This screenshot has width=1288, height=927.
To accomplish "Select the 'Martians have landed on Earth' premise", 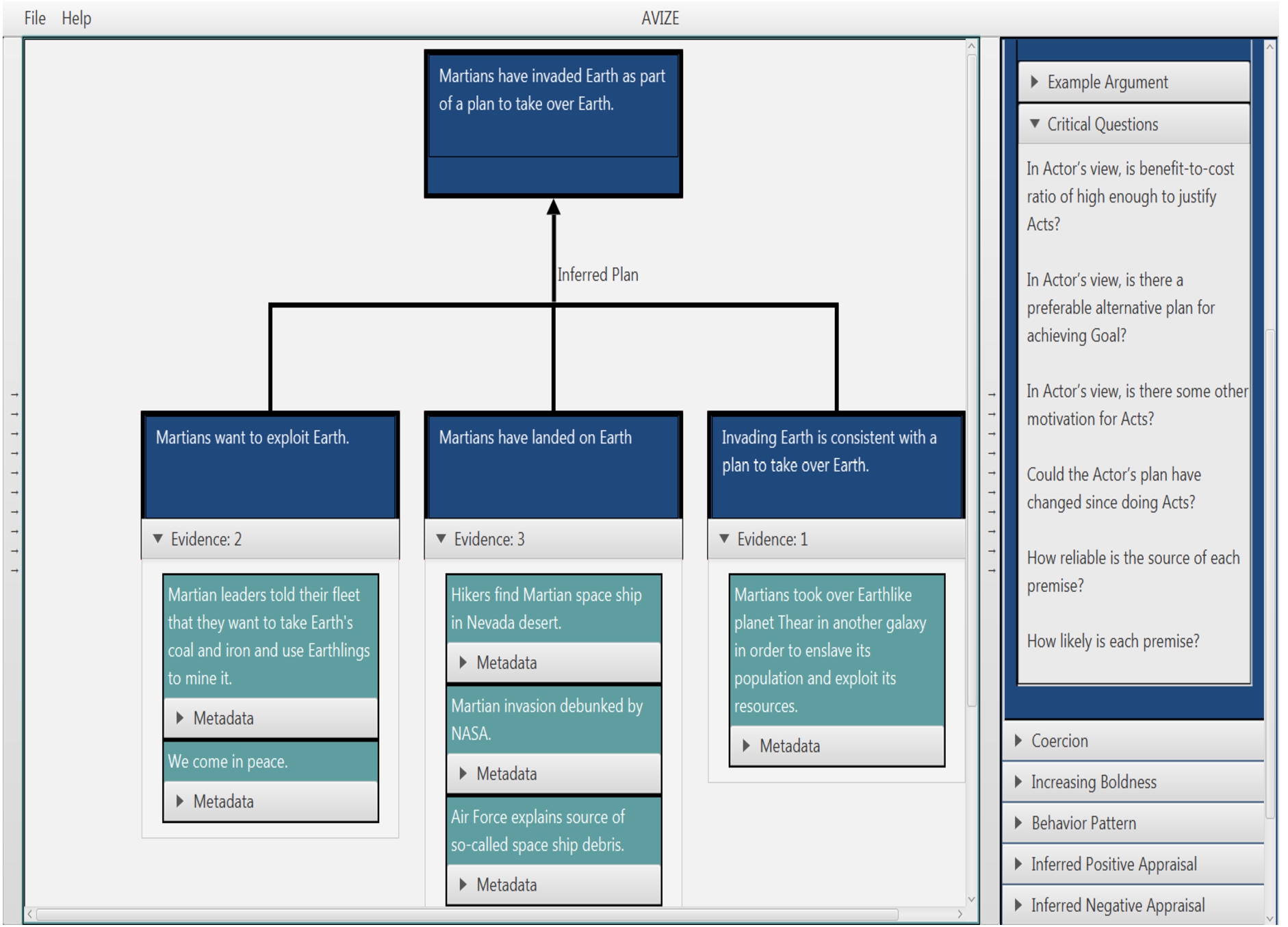I will 553,466.
